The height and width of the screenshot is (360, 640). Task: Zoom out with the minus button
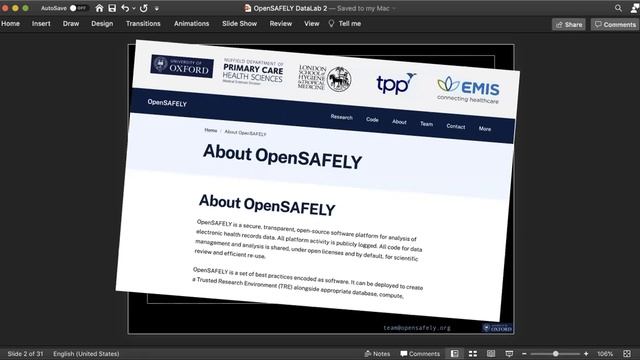pyautogui.click(x=524, y=354)
